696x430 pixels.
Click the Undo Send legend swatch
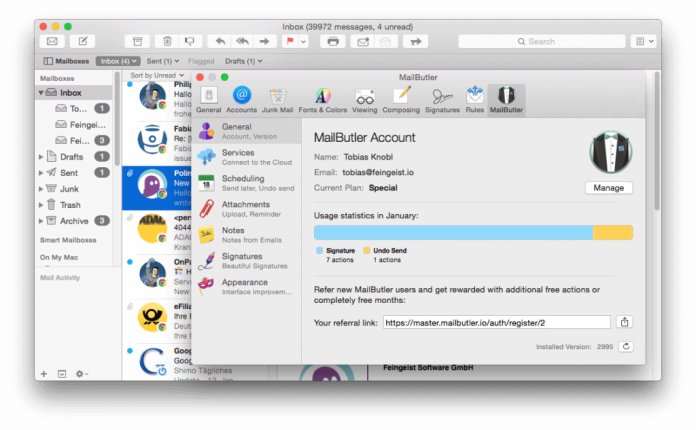coord(367,251)
